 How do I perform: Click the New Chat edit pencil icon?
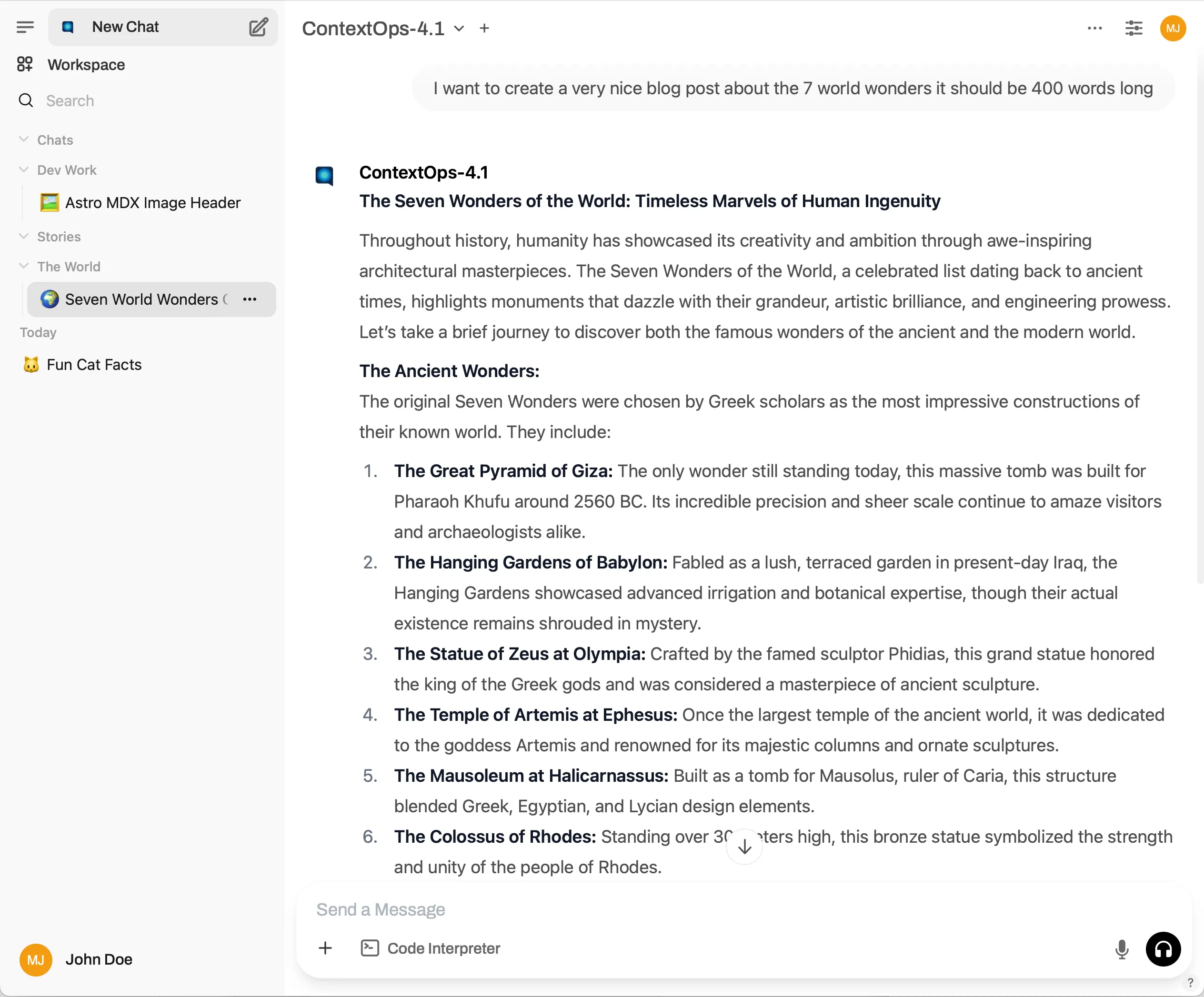click(x=259, y=27)
